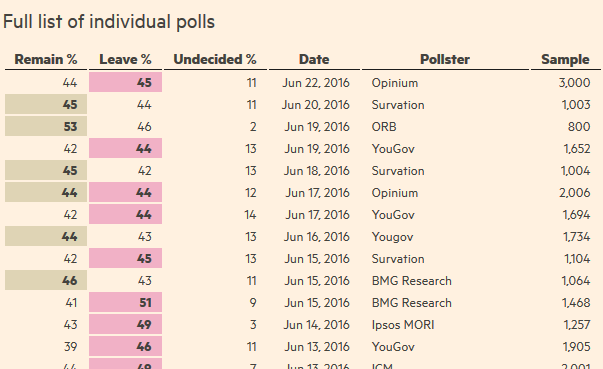Image resolution: width=603 pixels, height=369 pixels.
Task: Click the Full list of individual polls heading
Action: pos(109,22)
